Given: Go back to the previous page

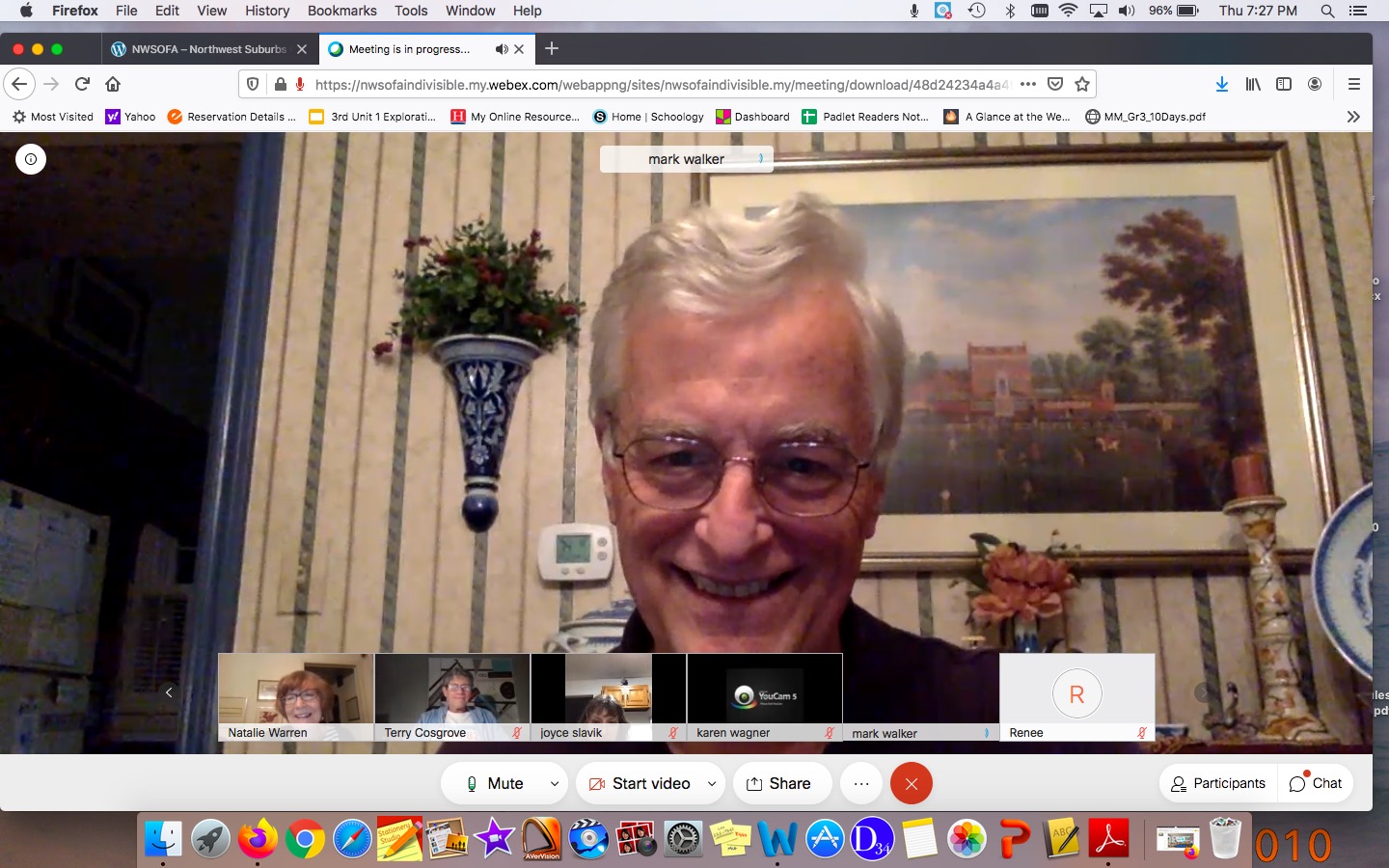Looking at the screenshot, I should click(19, 84).
